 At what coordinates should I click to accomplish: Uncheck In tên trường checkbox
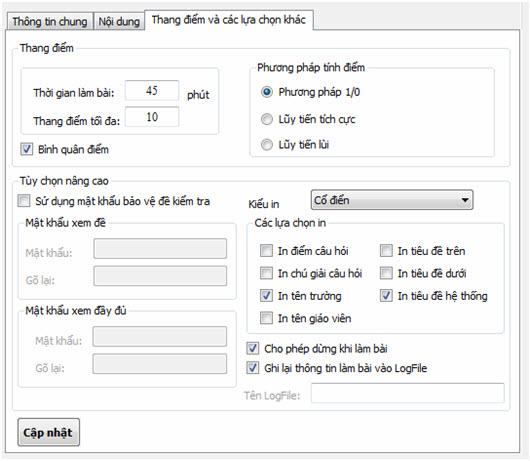coord(266,296)
